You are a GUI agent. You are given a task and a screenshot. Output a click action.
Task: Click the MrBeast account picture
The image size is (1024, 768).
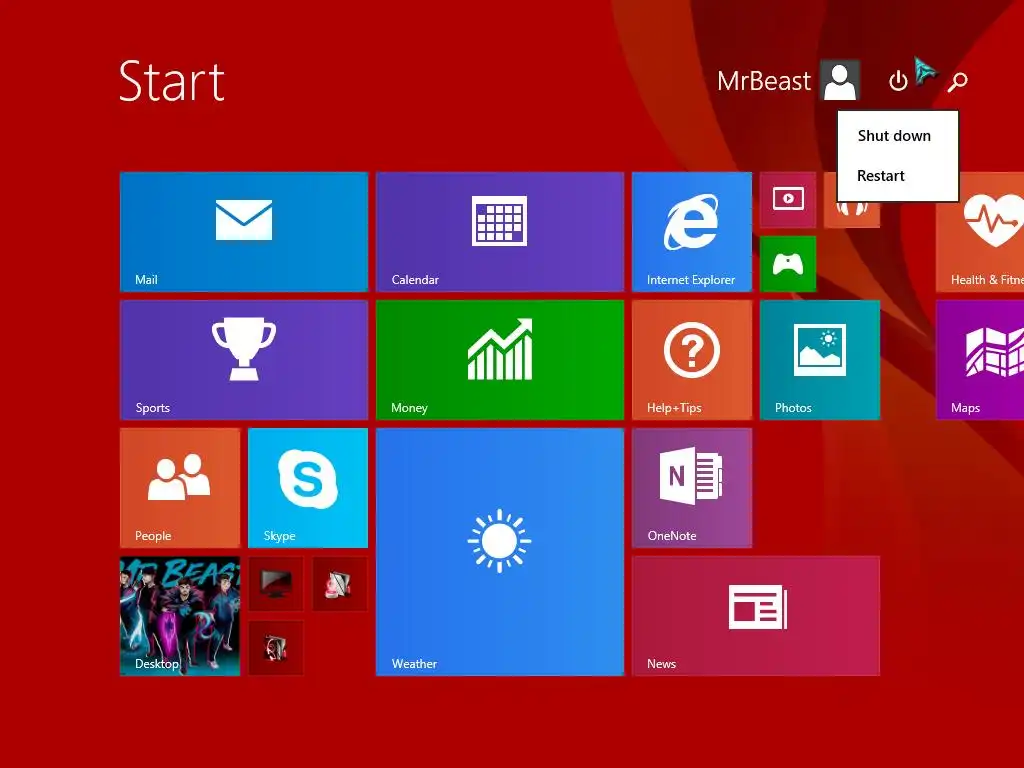pyautogui.click(x=840, y=80)
